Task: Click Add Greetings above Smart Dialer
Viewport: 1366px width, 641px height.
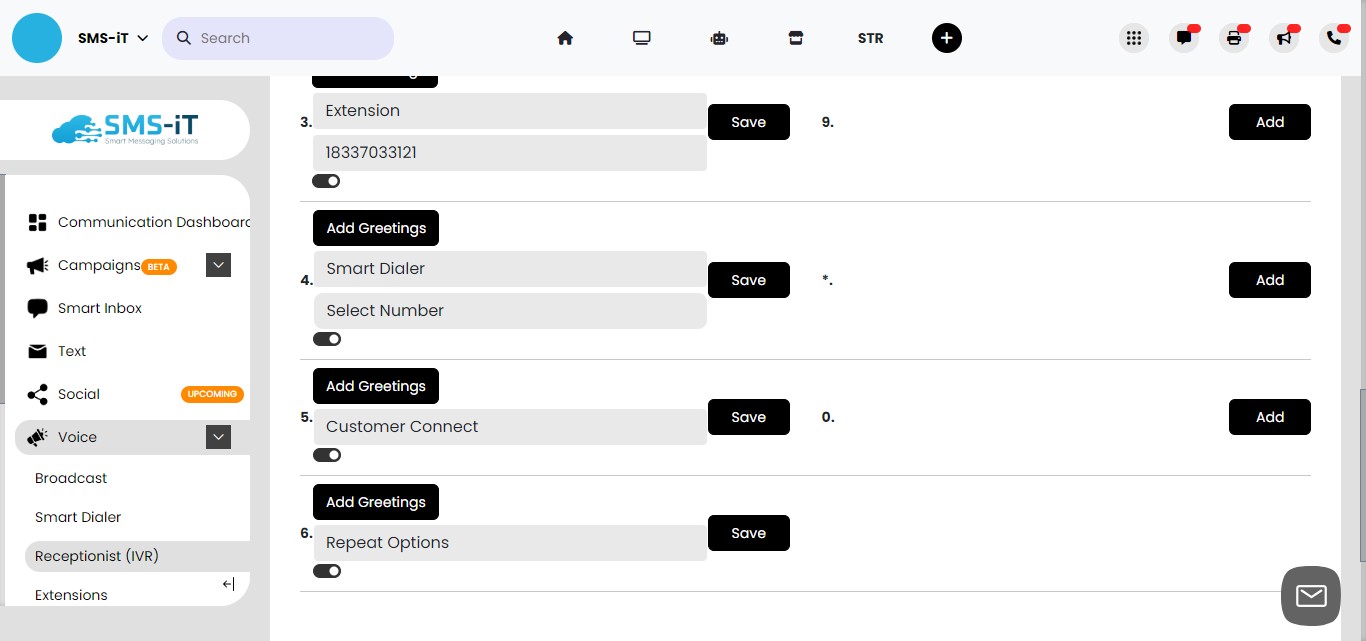Action: click(375, 228)
